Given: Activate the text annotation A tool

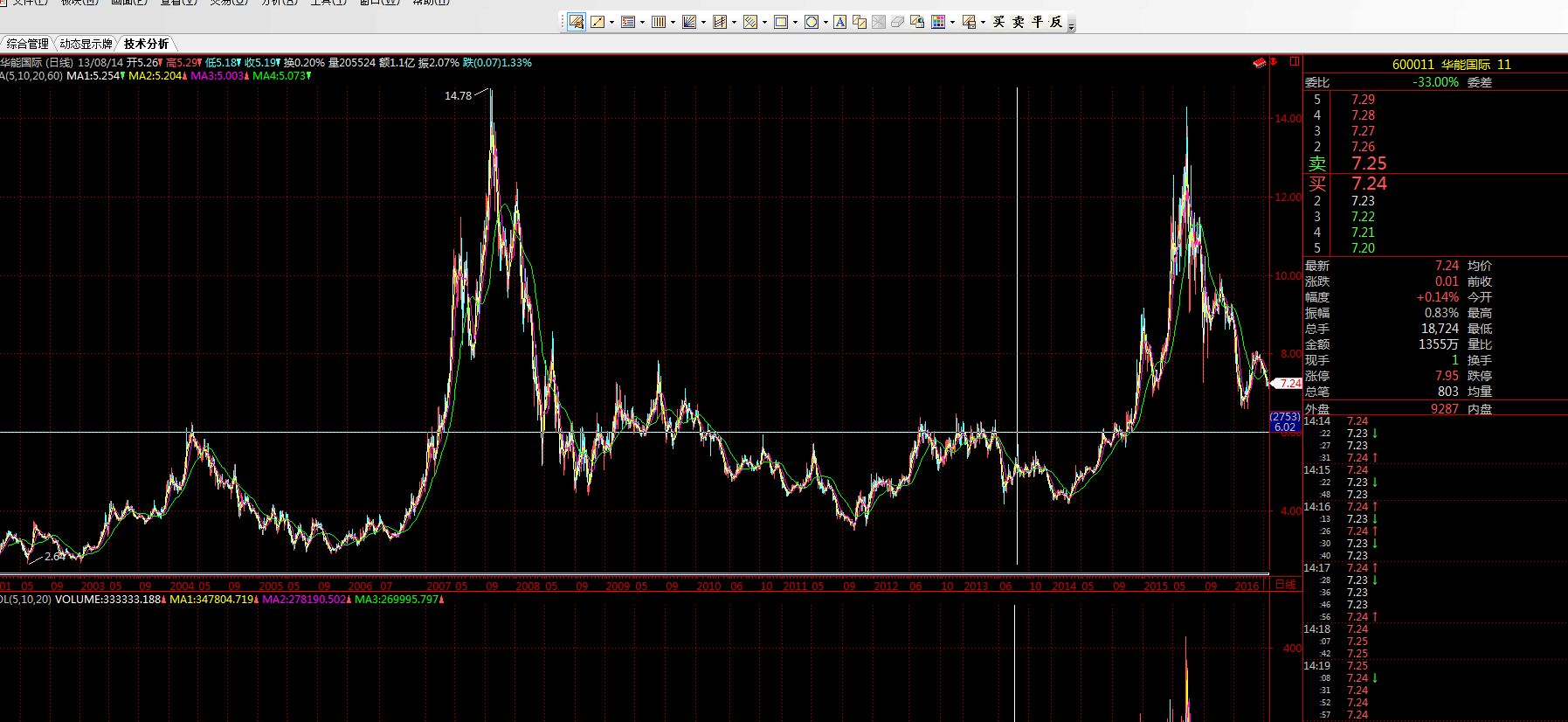Looking at the screenshot, I should pyautogui.click(x=839, y=22).
